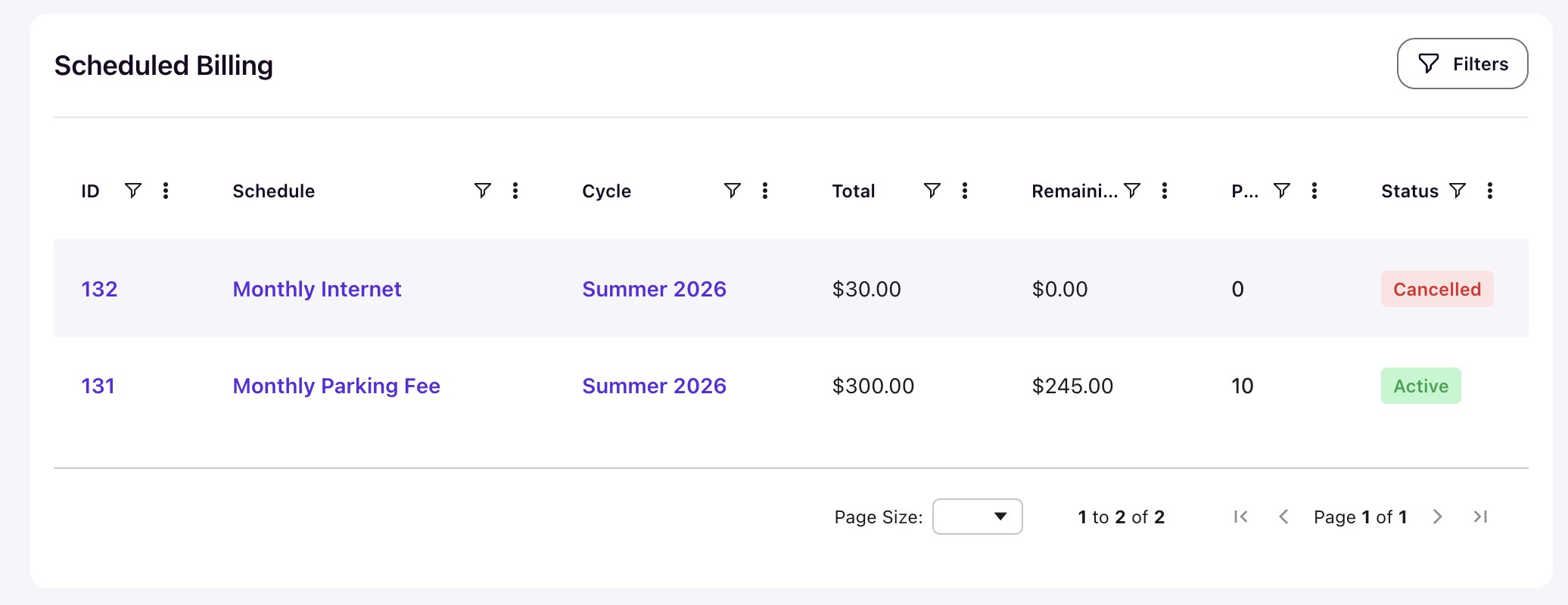The image size is (1568, 605).
Task: Open billing record 132
Action: 99,289
